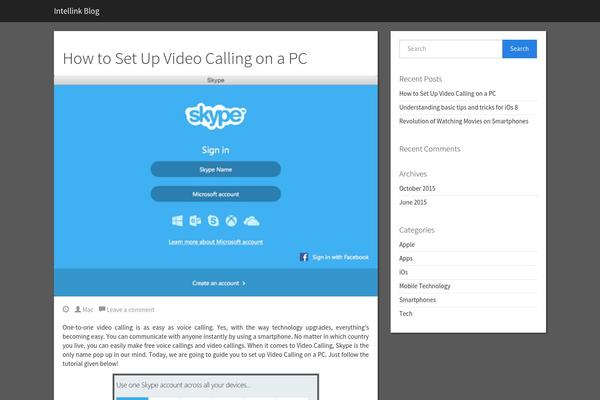The width and height of the screenshot is (600, 400).
Task: Click the OneDrive cloud icon
Action: [x=251, y=221]
